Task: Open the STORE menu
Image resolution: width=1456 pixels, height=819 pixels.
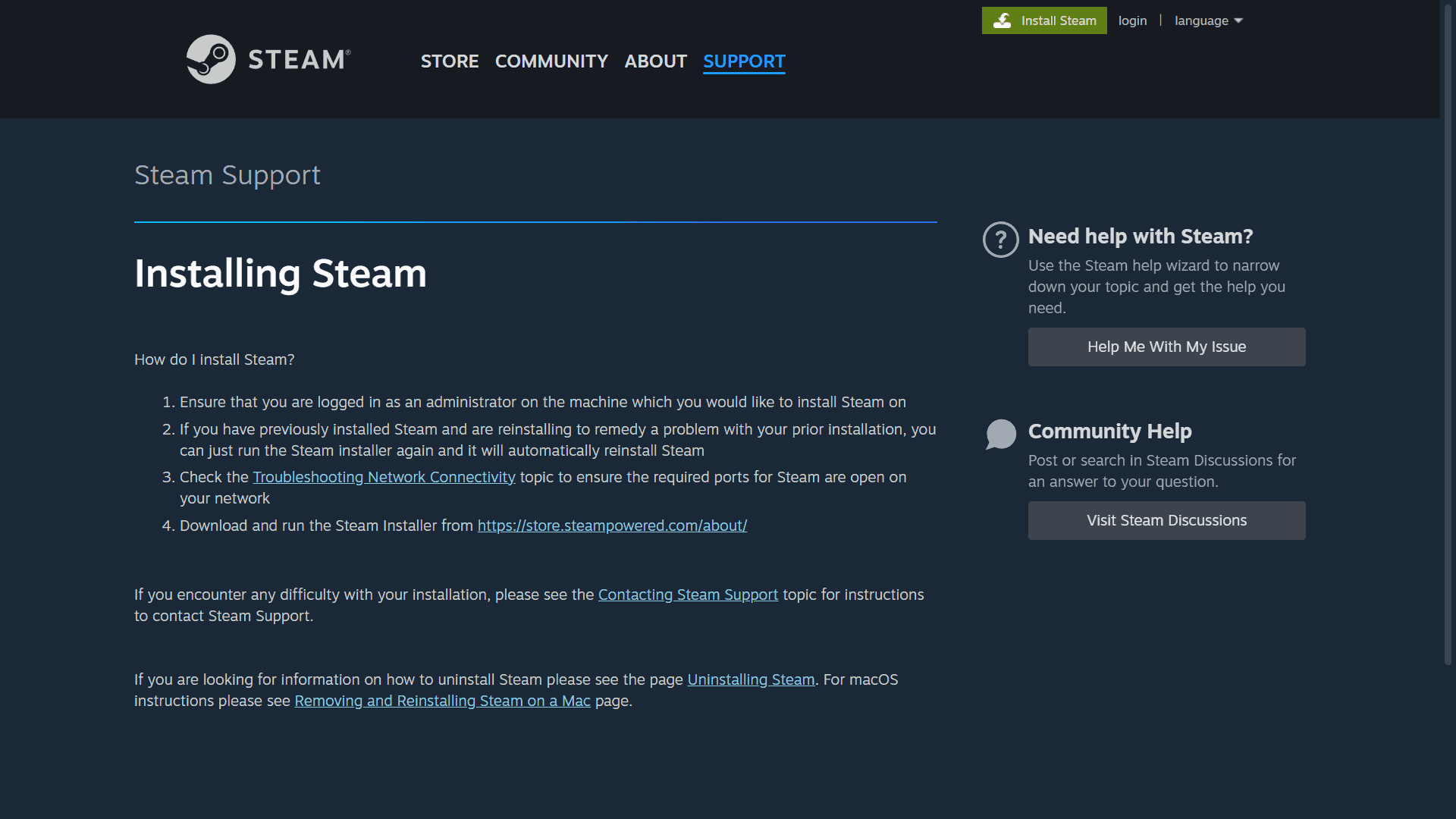Action: tap(450, 61)
